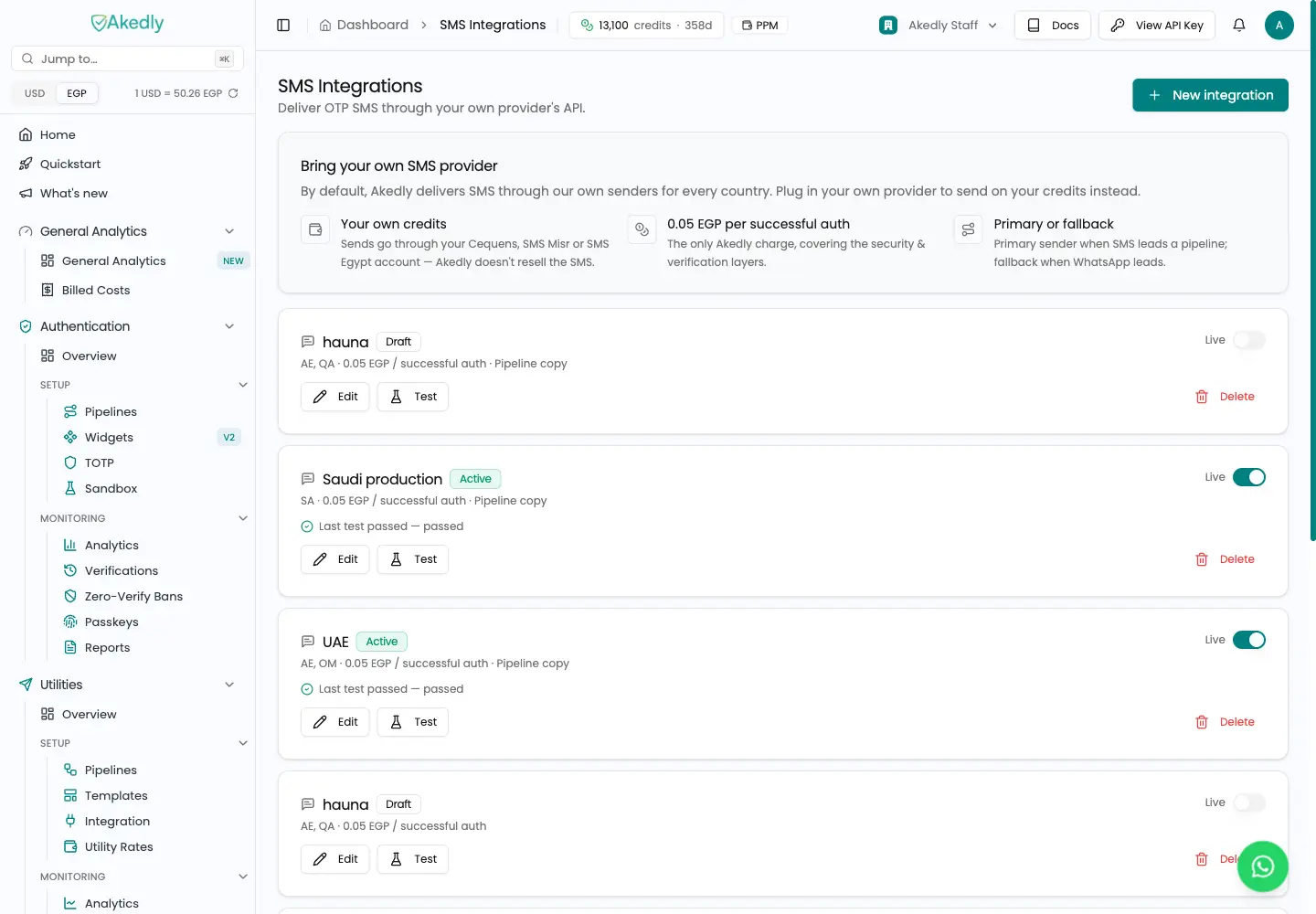Screen dimensions: 1316x914
Task: Collapse Authentication SETUP group
Action: click(243, 385)
